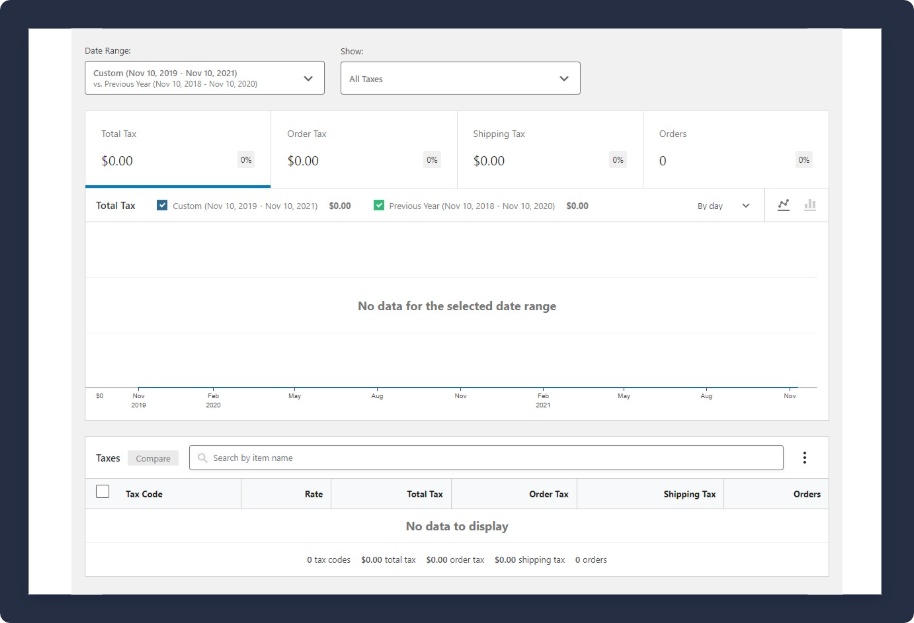Select the Total Tax summary tab

[178, 149]
